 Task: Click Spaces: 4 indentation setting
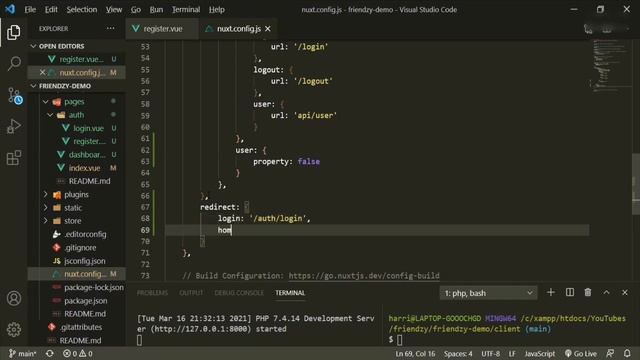[458, 353]
